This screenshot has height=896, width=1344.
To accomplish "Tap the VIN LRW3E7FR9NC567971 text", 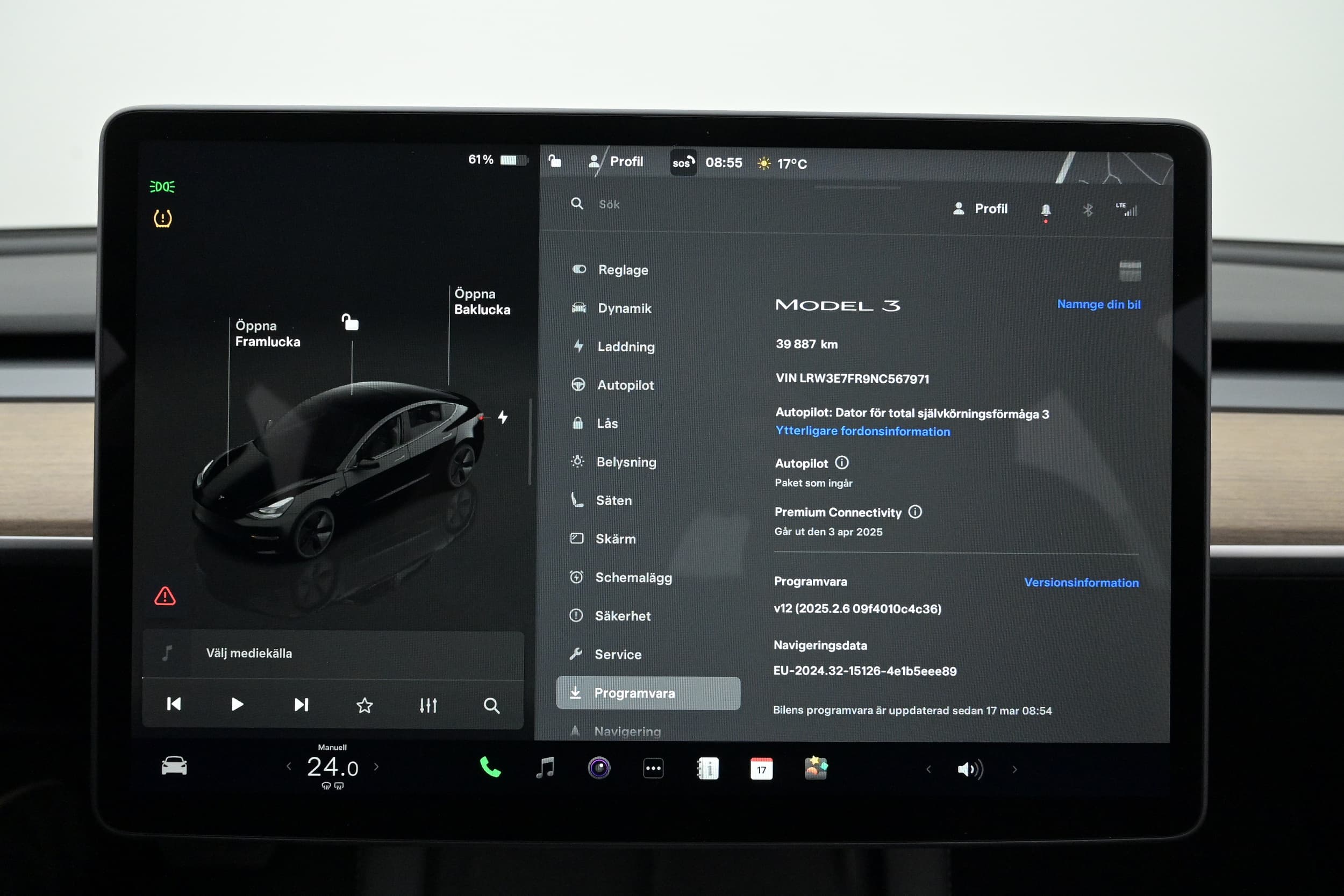I will pyautogui.click(x=852, y=379).
